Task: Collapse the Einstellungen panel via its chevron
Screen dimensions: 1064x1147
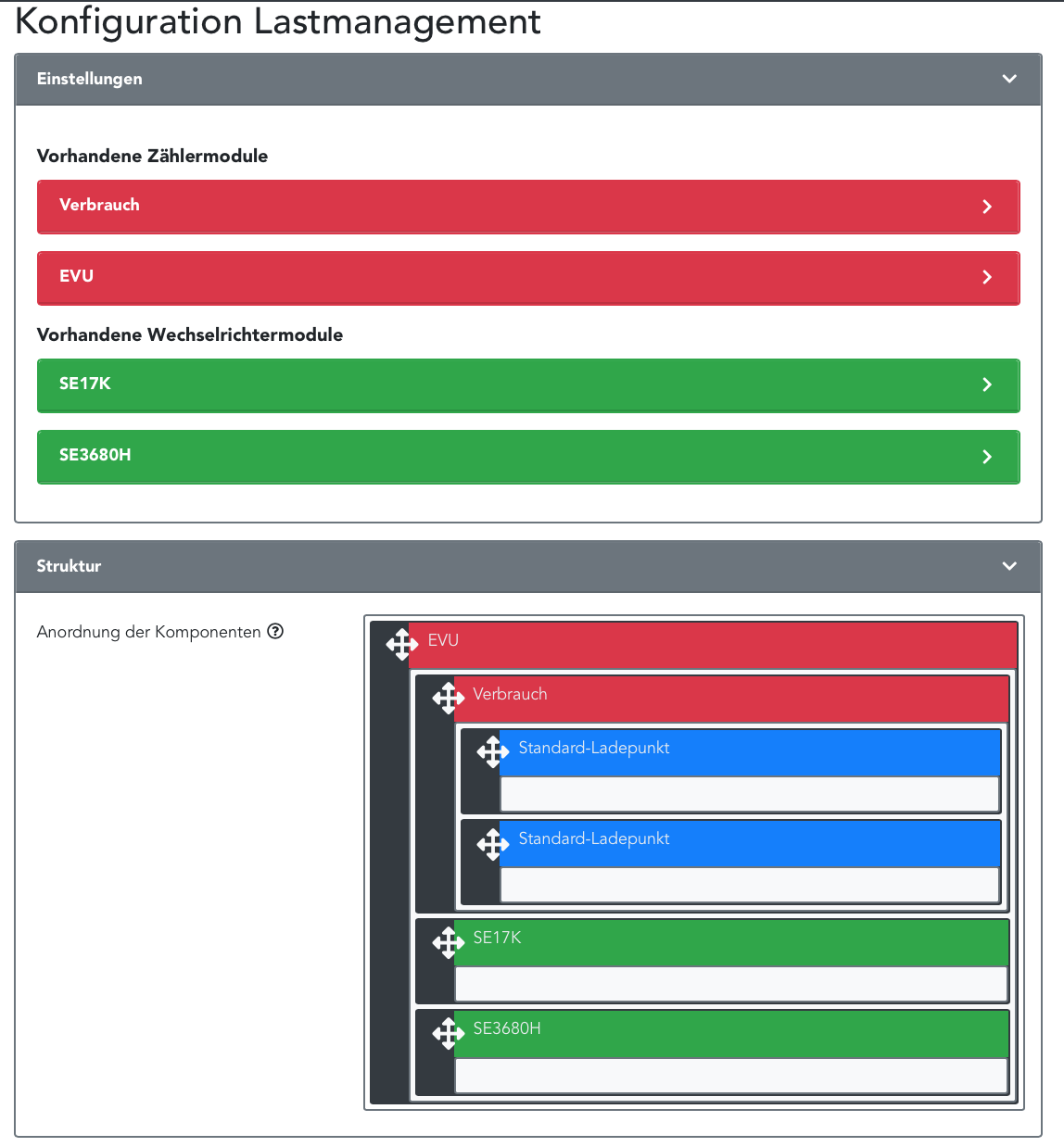Action: pyautogui.click(x=1009, y=79)
